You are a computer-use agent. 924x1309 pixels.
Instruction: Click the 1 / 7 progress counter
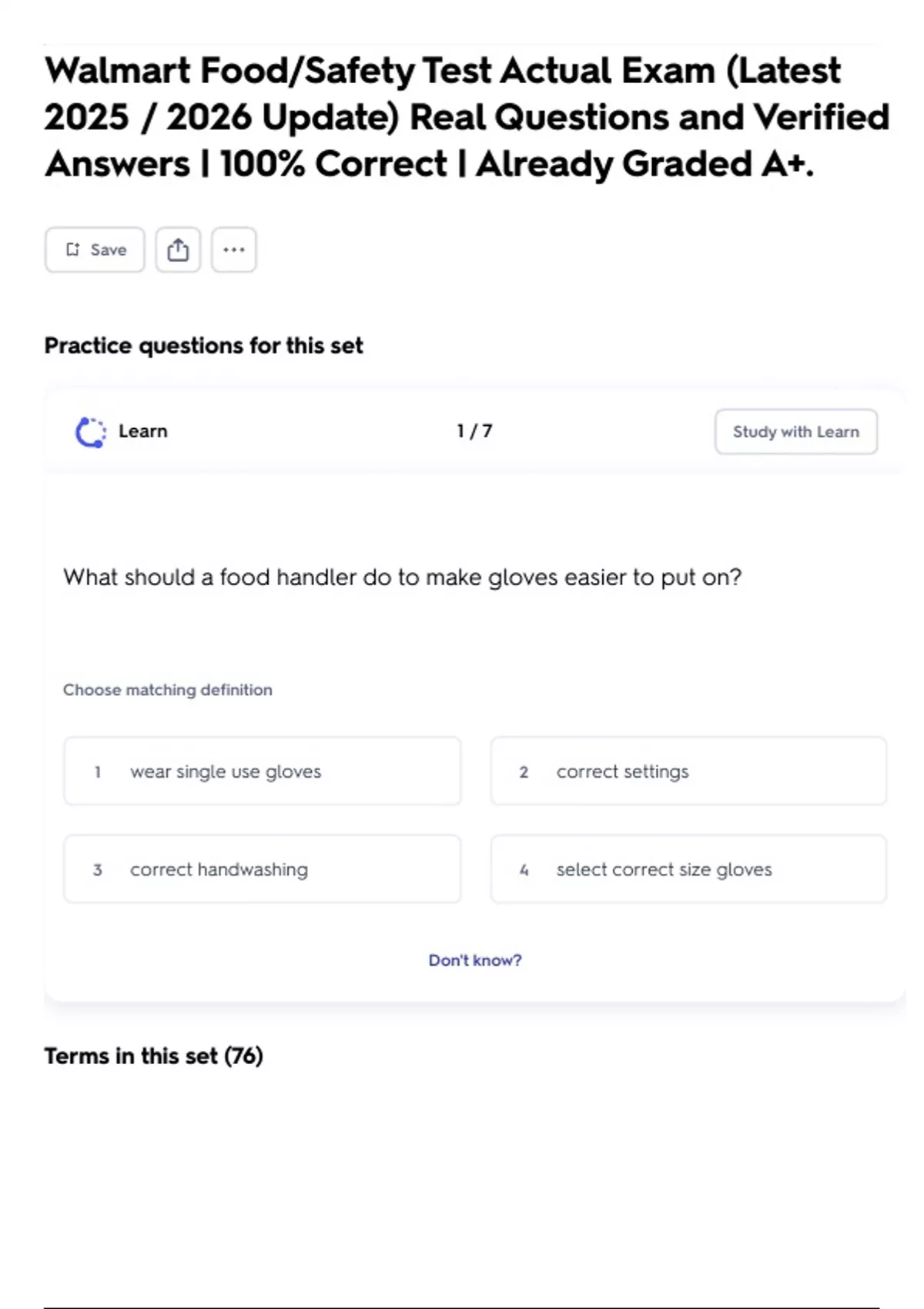[x=474, y=431]
